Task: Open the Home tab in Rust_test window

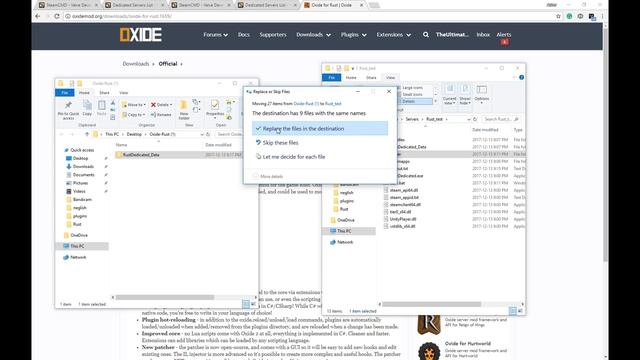Action: click(x=351, y=78)
